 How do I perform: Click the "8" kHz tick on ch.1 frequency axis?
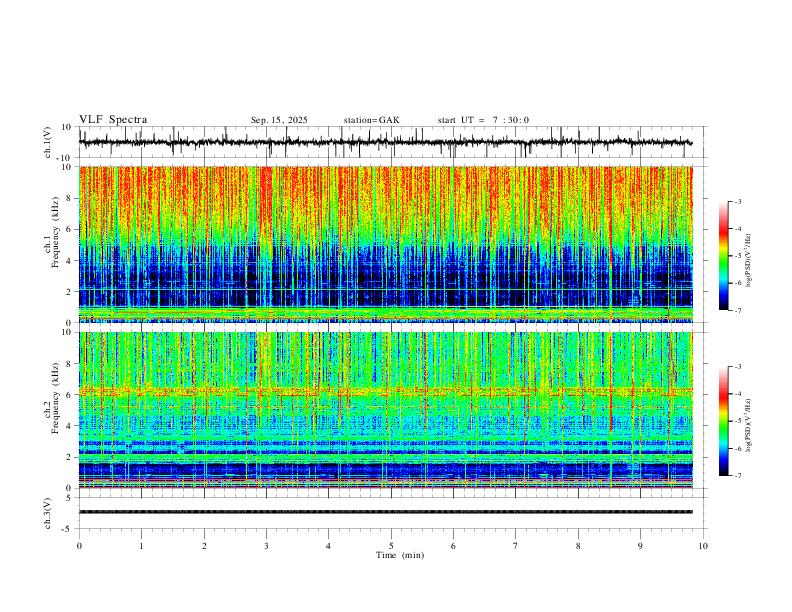[69, 198]
